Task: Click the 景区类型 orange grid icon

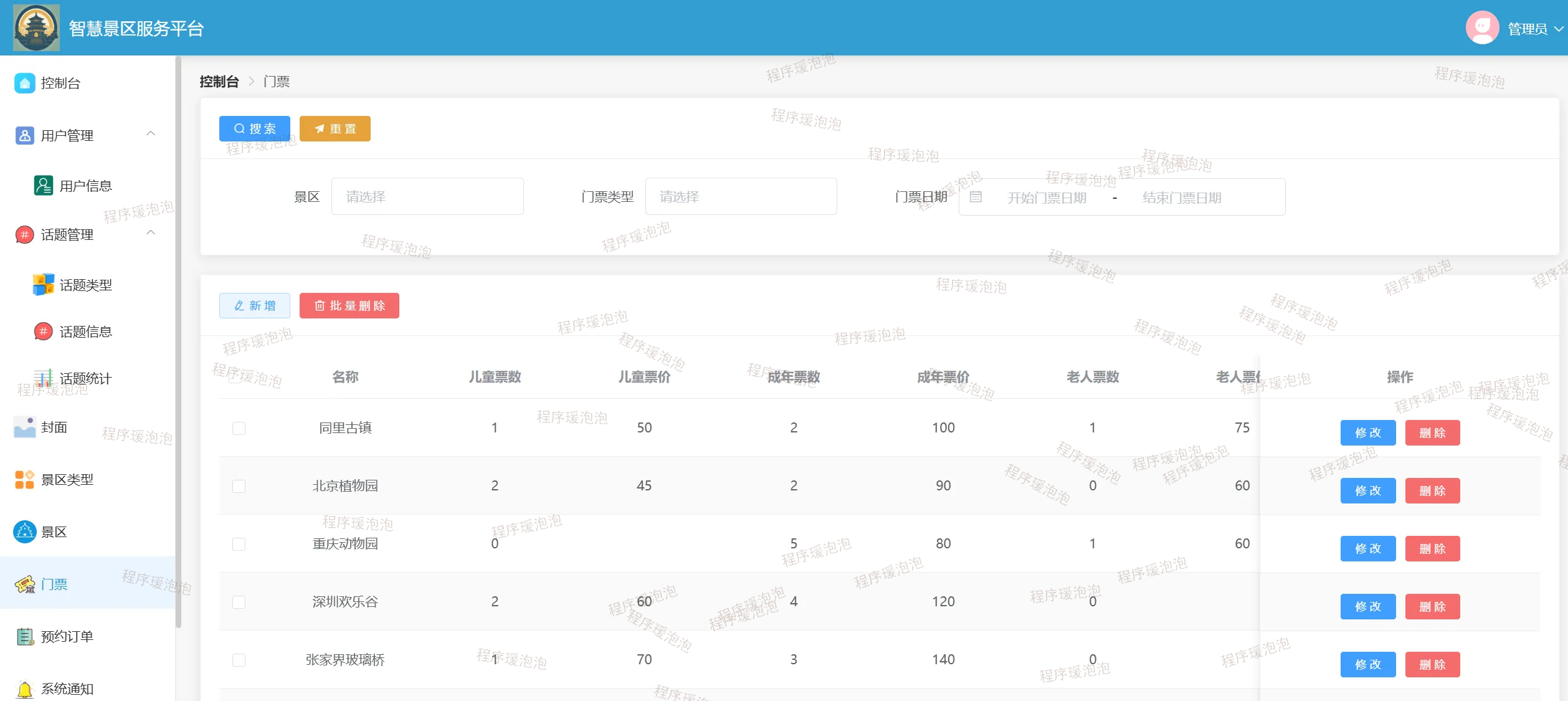Action: tap(24, 479)
